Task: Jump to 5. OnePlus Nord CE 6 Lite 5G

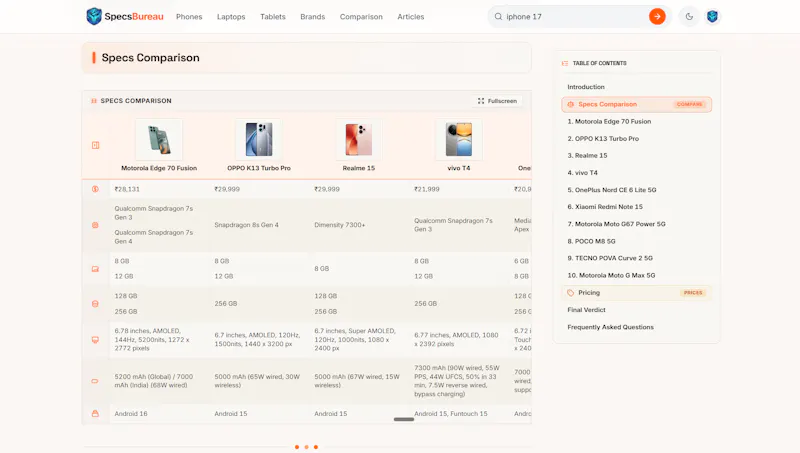Action: [x=612, y=190]
